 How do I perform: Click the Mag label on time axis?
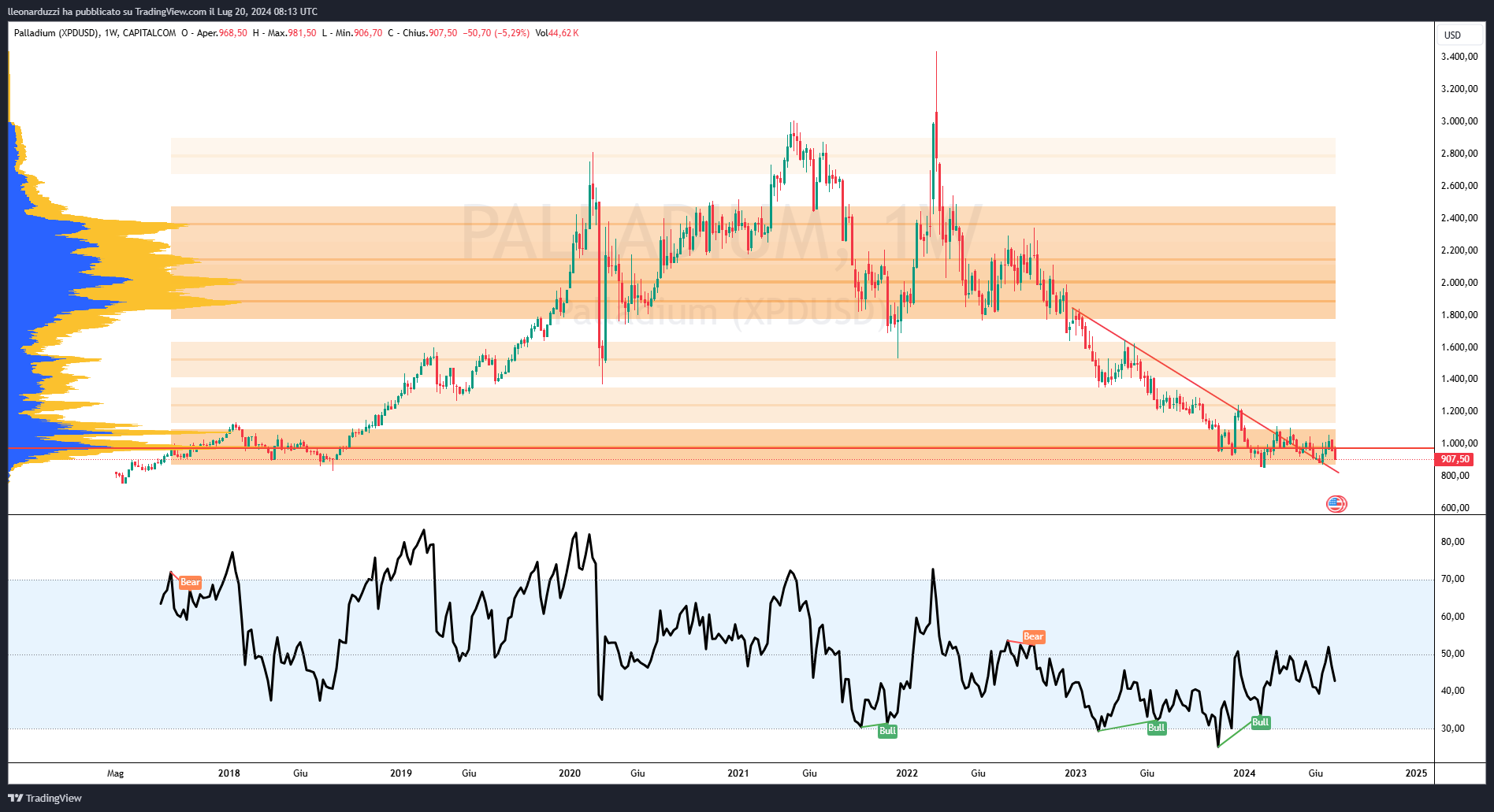tap(115, 773)
